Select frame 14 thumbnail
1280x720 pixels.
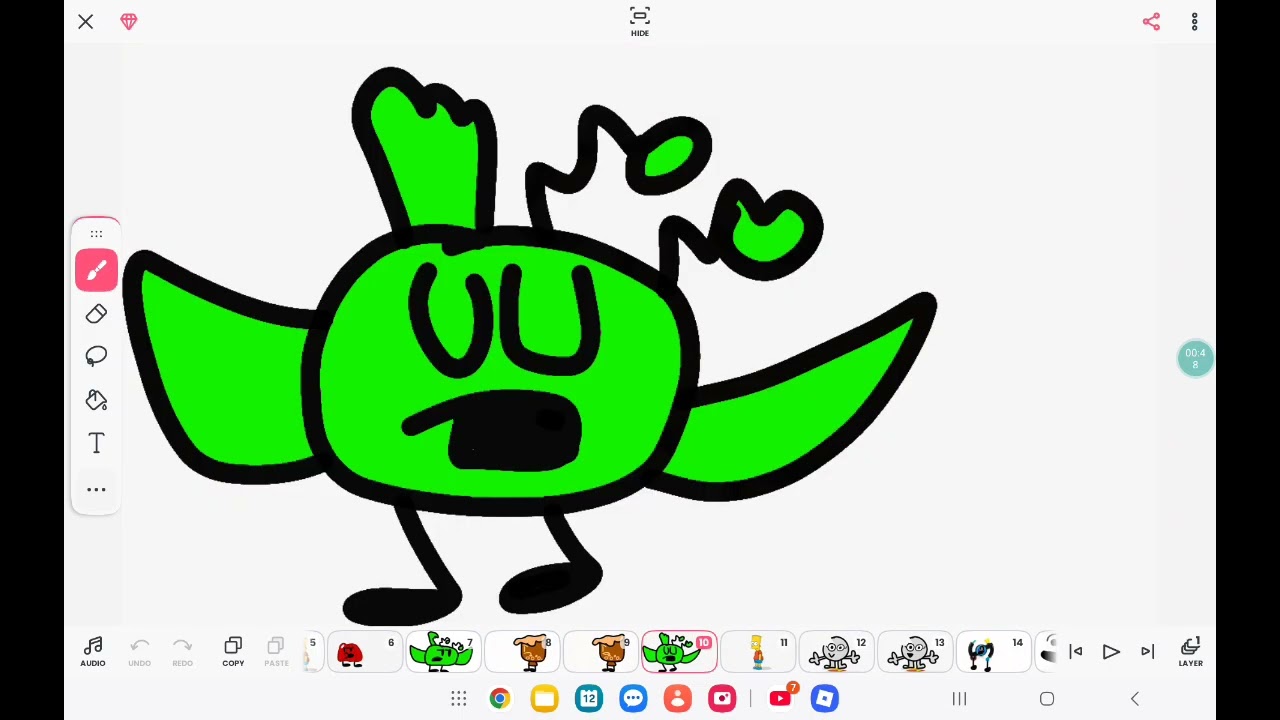click(994, 652)
